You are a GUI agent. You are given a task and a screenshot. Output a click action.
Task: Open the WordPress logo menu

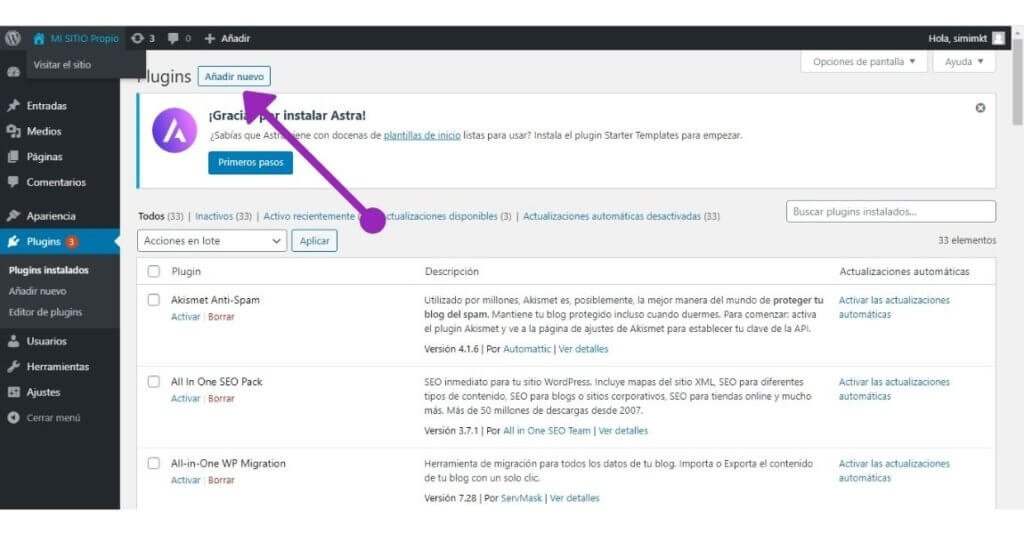13,39
